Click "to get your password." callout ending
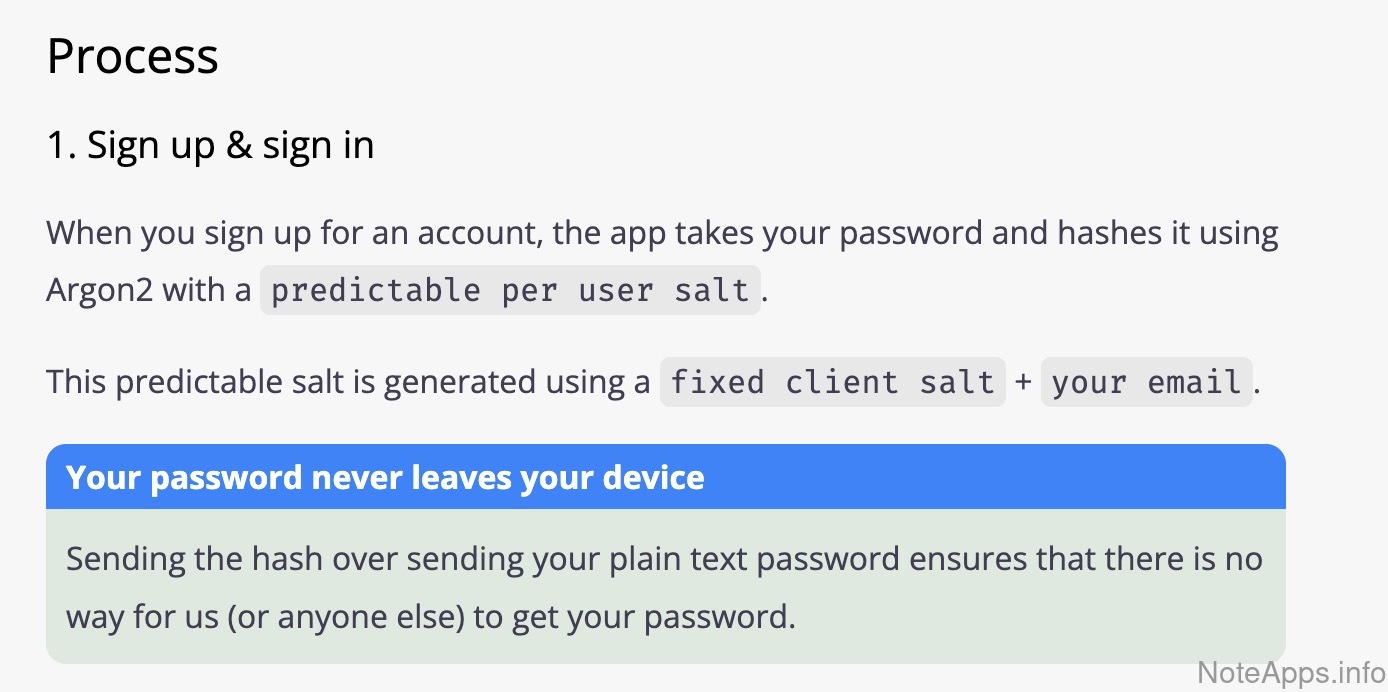Viewport: 1388px width, 692px height. (x=634, y=616)
